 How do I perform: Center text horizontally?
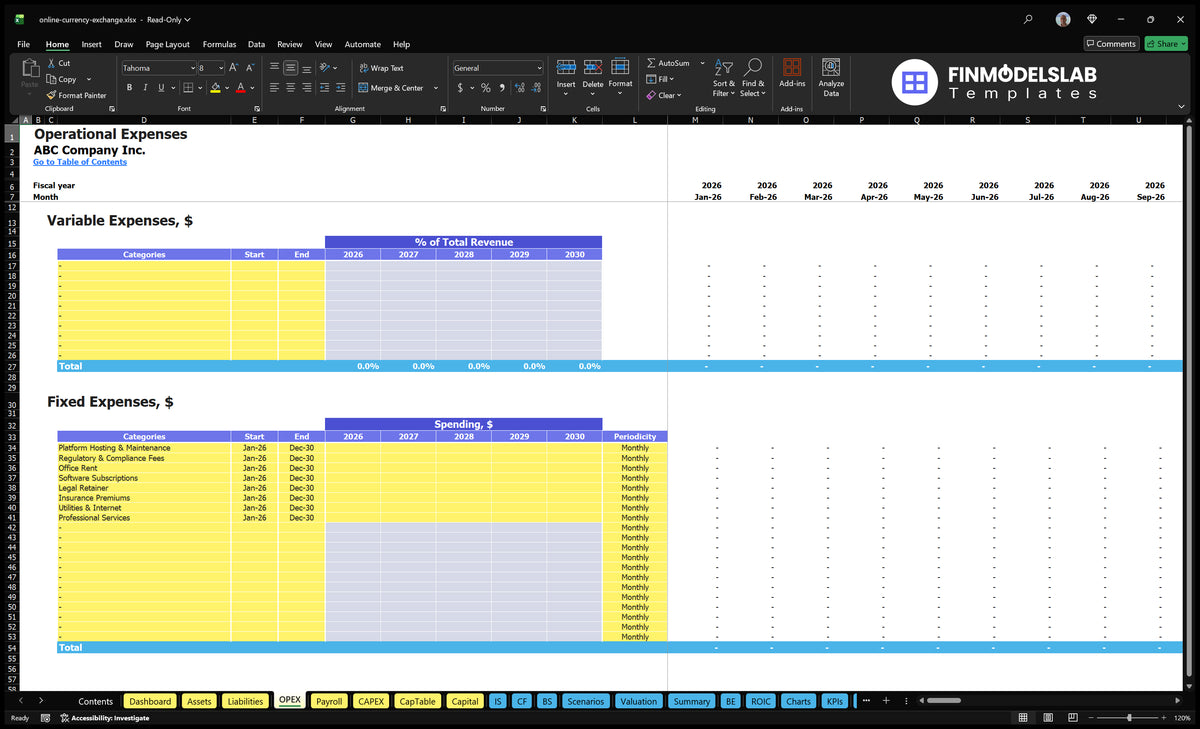(290, 88)
